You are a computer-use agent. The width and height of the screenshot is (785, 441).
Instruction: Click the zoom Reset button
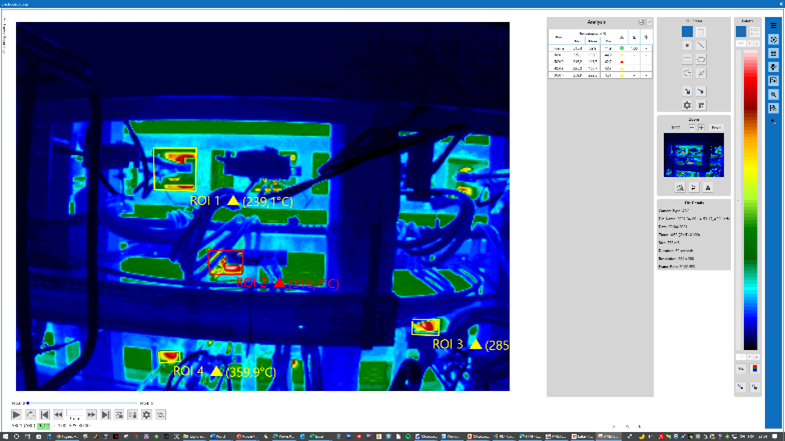coord(716,127)
